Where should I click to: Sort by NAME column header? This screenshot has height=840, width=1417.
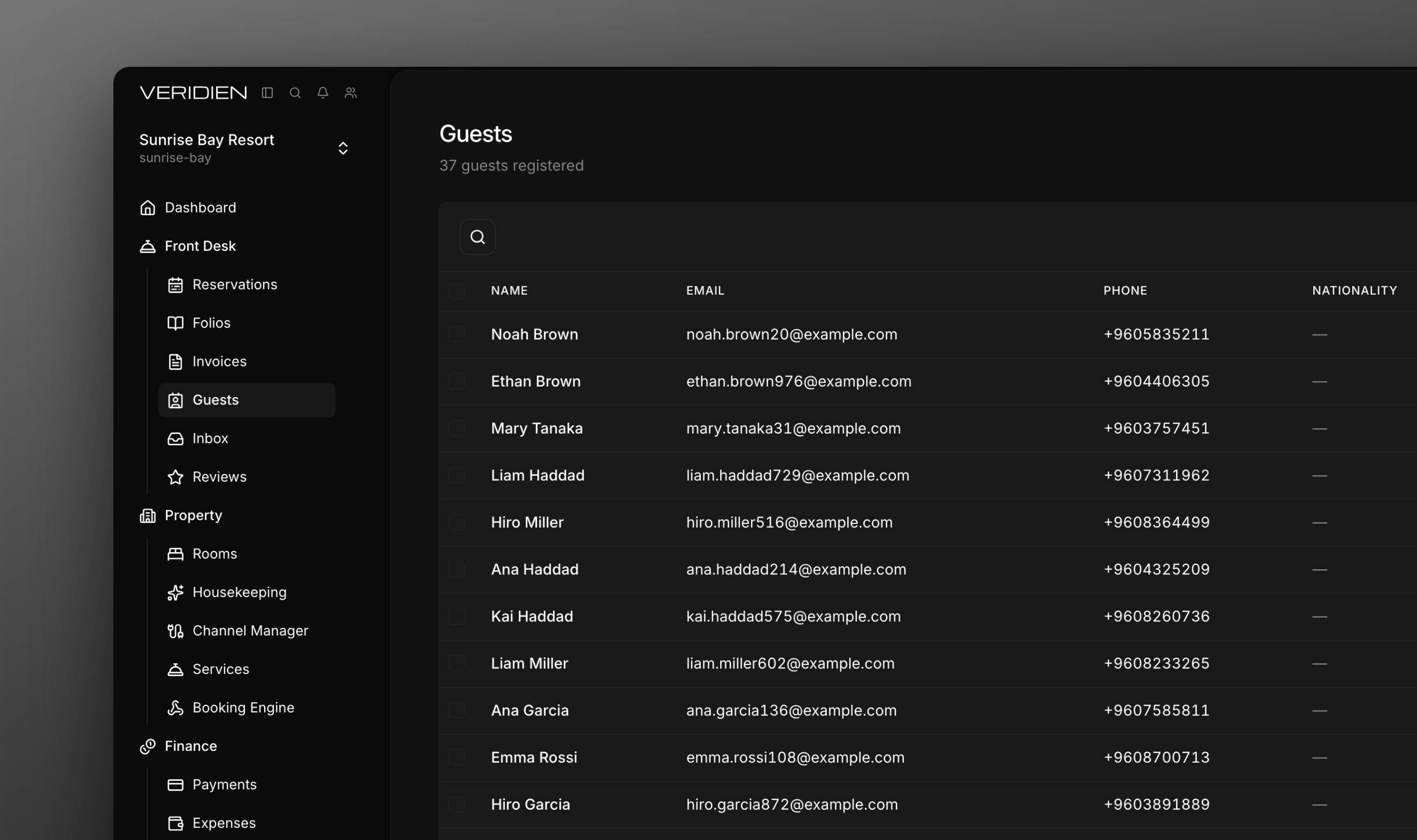click(x=510, y=291)
